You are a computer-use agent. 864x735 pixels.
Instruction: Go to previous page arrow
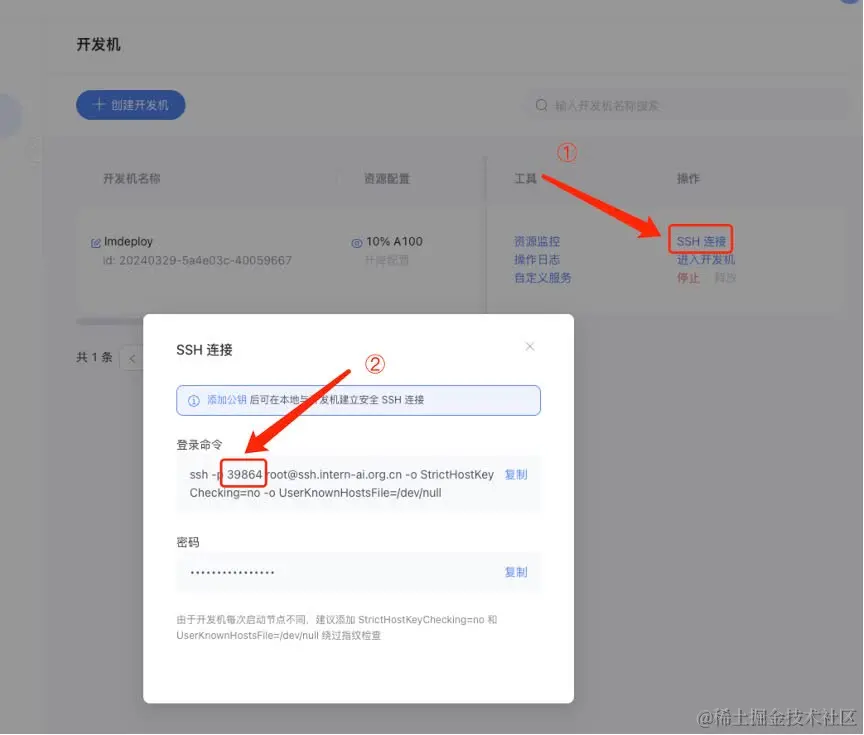pyautogui.click(x=132, y=359)
